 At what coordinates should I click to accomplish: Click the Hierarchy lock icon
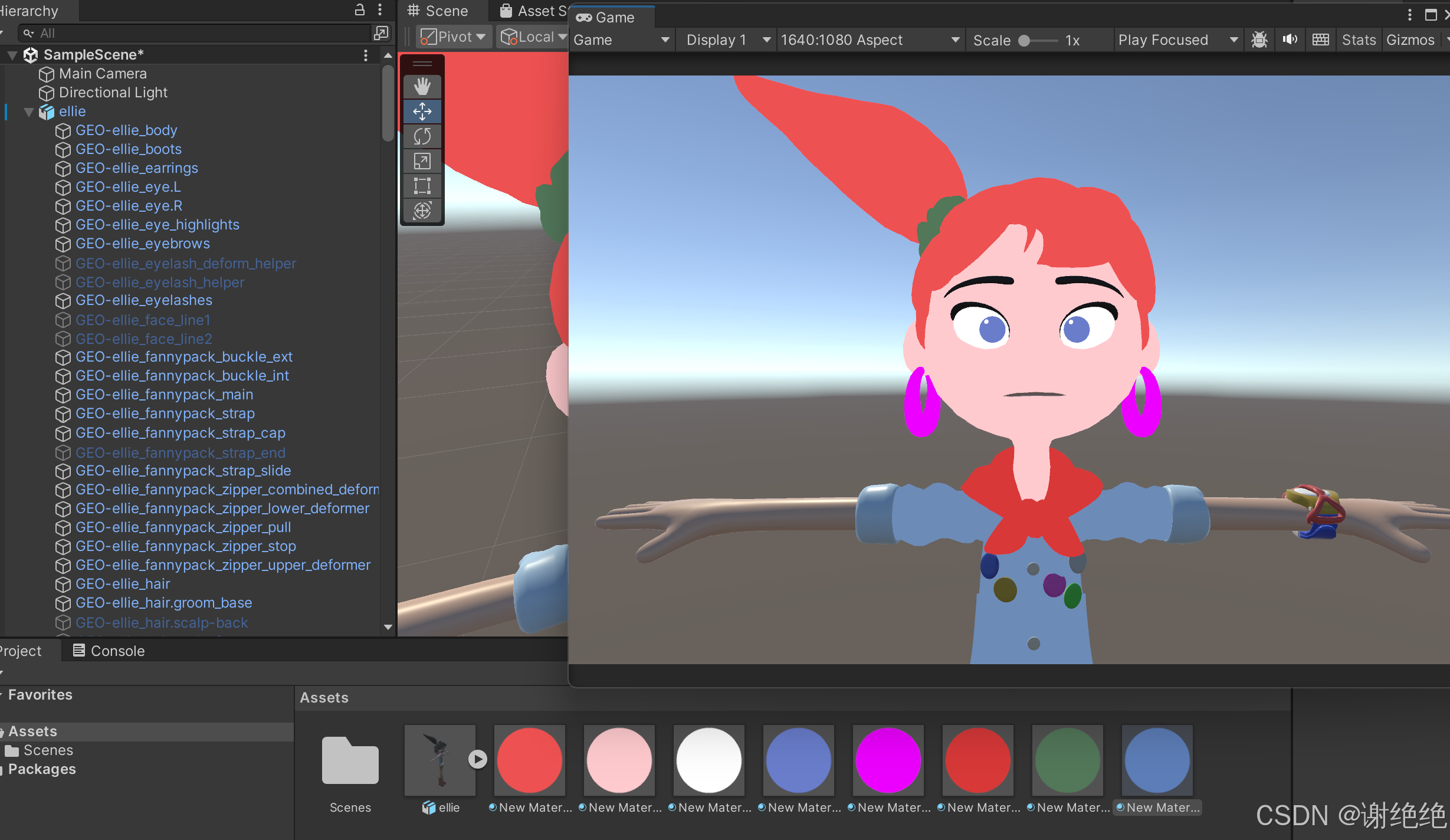359,9
